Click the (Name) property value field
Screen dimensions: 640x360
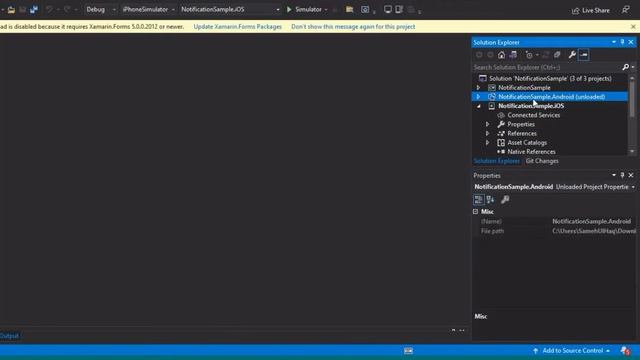pos(593,221)
